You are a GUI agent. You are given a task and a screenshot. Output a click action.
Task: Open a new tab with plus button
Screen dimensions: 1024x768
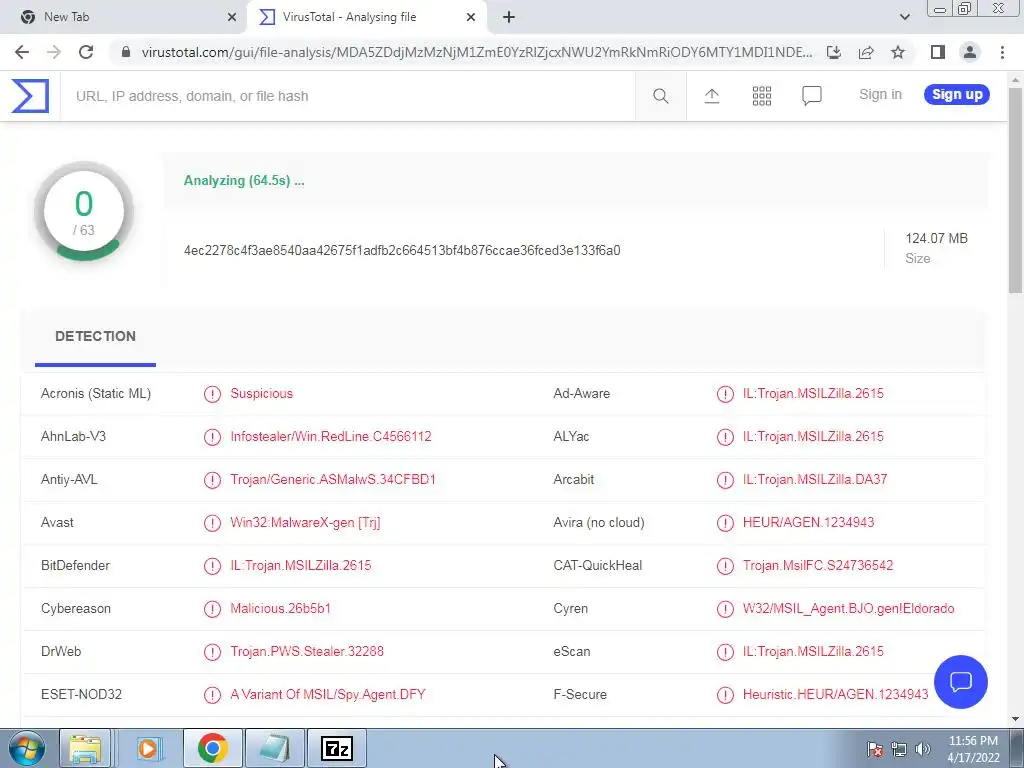tap(509, 17)
